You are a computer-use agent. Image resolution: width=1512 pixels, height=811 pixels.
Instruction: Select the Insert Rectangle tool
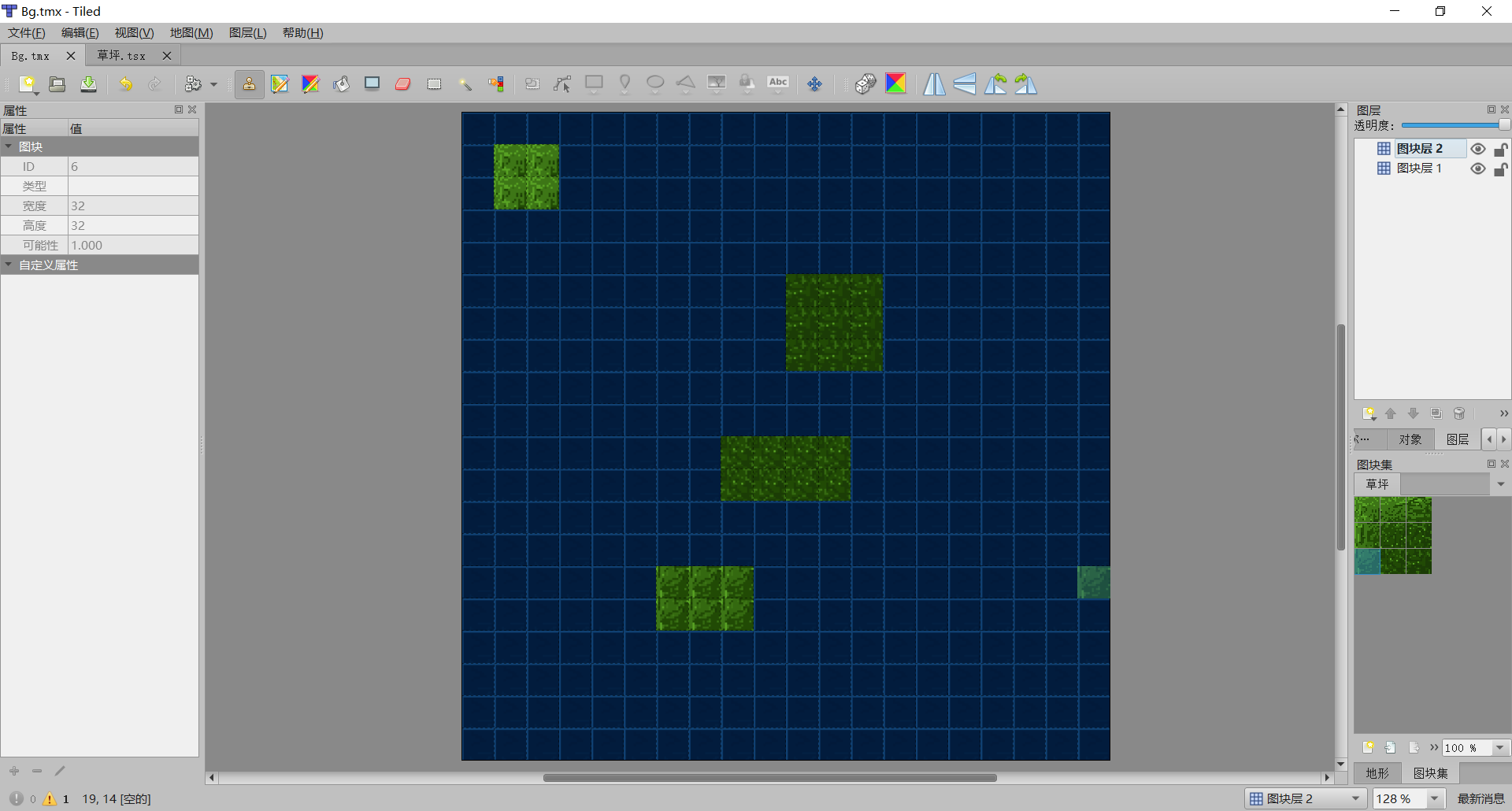594,84
